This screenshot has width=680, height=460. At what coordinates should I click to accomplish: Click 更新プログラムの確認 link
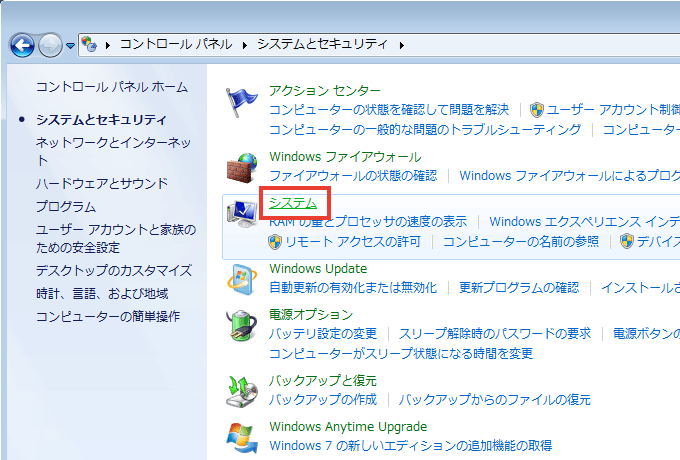pos(519,287)
